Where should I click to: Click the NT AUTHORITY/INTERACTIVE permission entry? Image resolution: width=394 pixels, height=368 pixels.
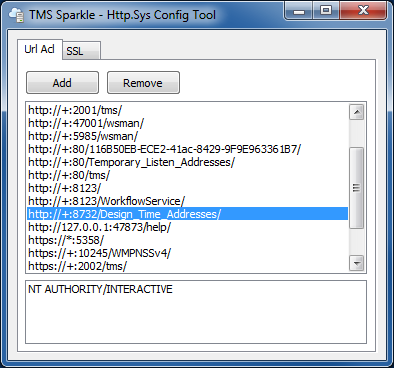pos(100,289)
